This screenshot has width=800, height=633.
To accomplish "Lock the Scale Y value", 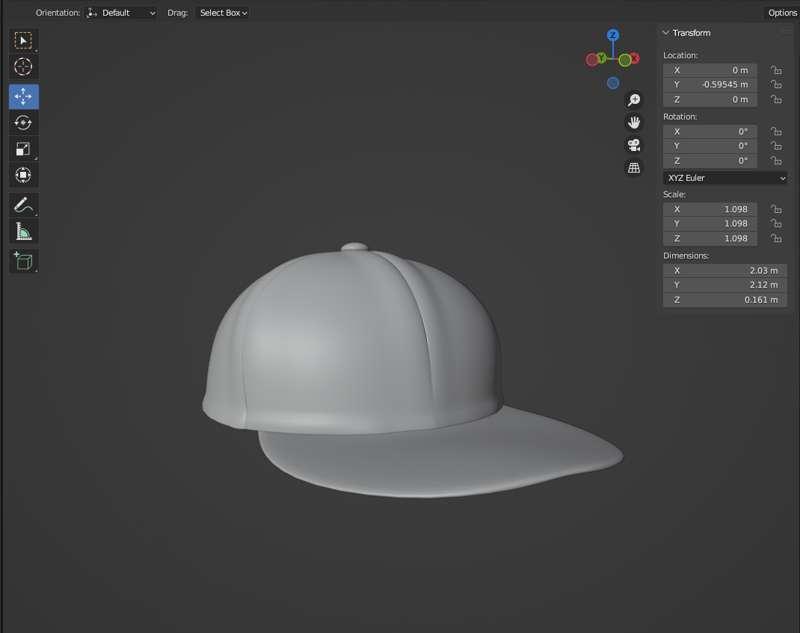I will pyautogui.click(x=776, y=223).
